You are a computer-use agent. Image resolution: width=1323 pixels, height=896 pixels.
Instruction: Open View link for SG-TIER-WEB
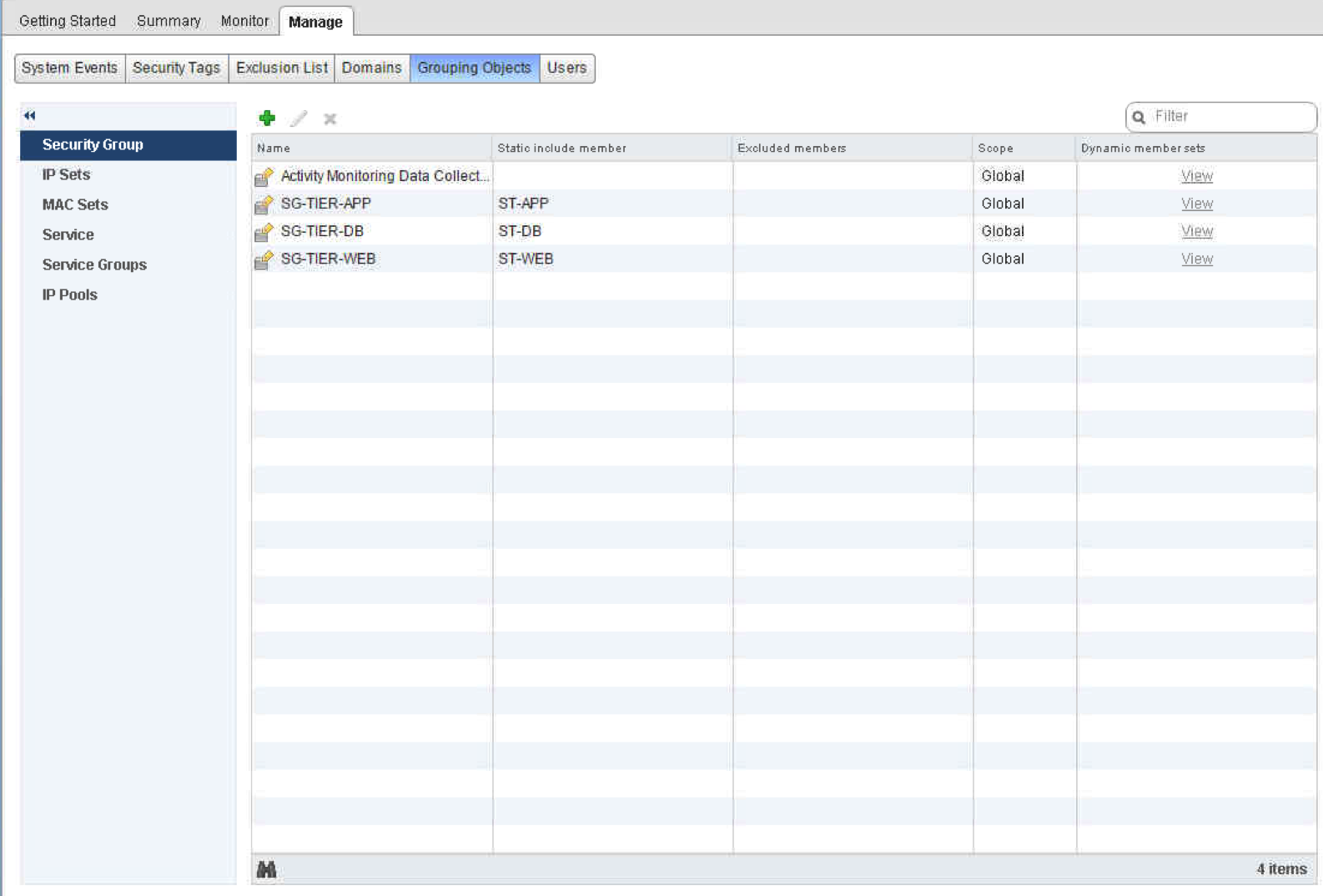(x=1196, y=259)
